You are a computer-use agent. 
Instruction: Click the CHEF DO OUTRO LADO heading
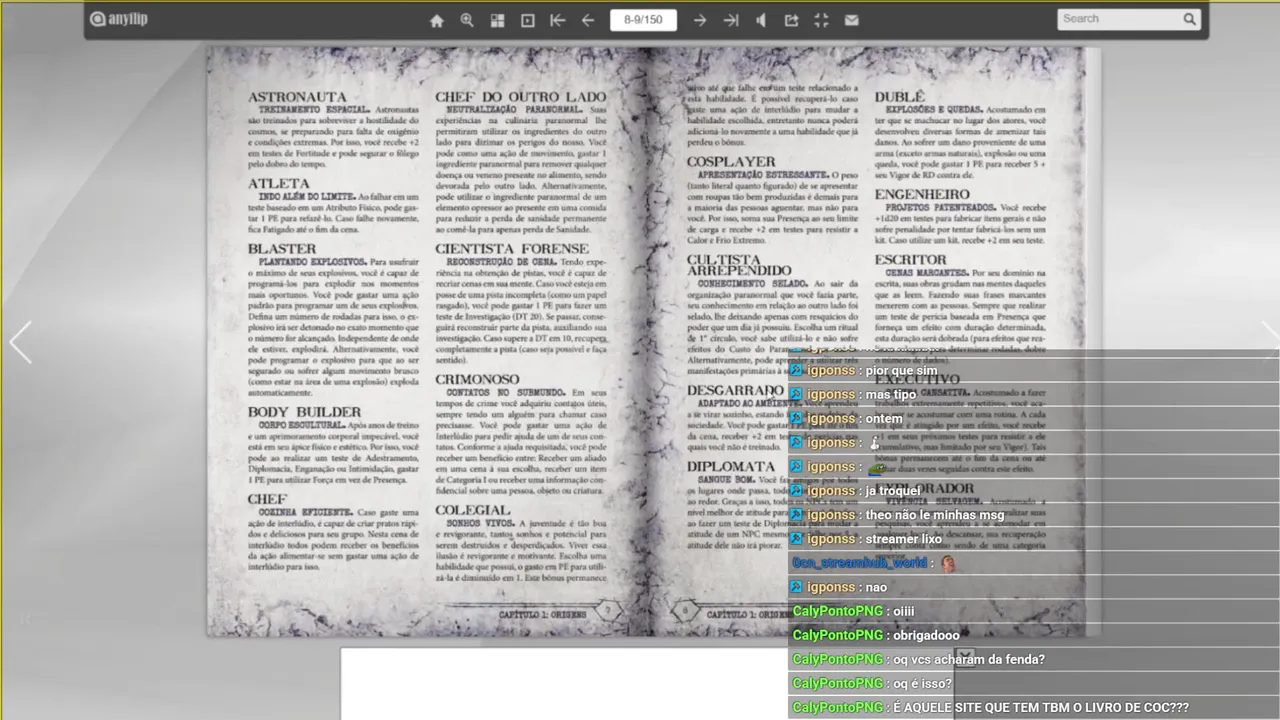click(x=520, y=97)
